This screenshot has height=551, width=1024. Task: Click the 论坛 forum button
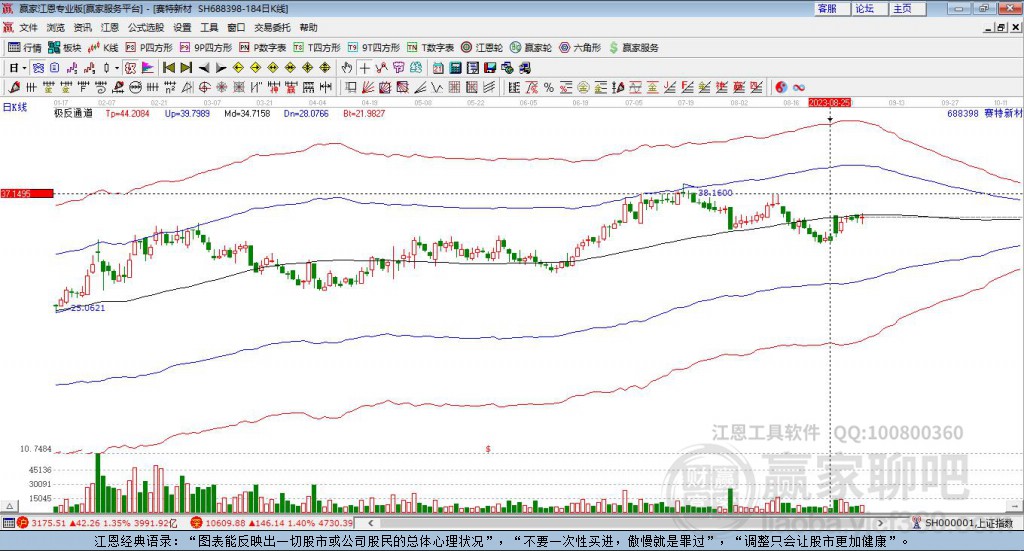coord(867,8)
